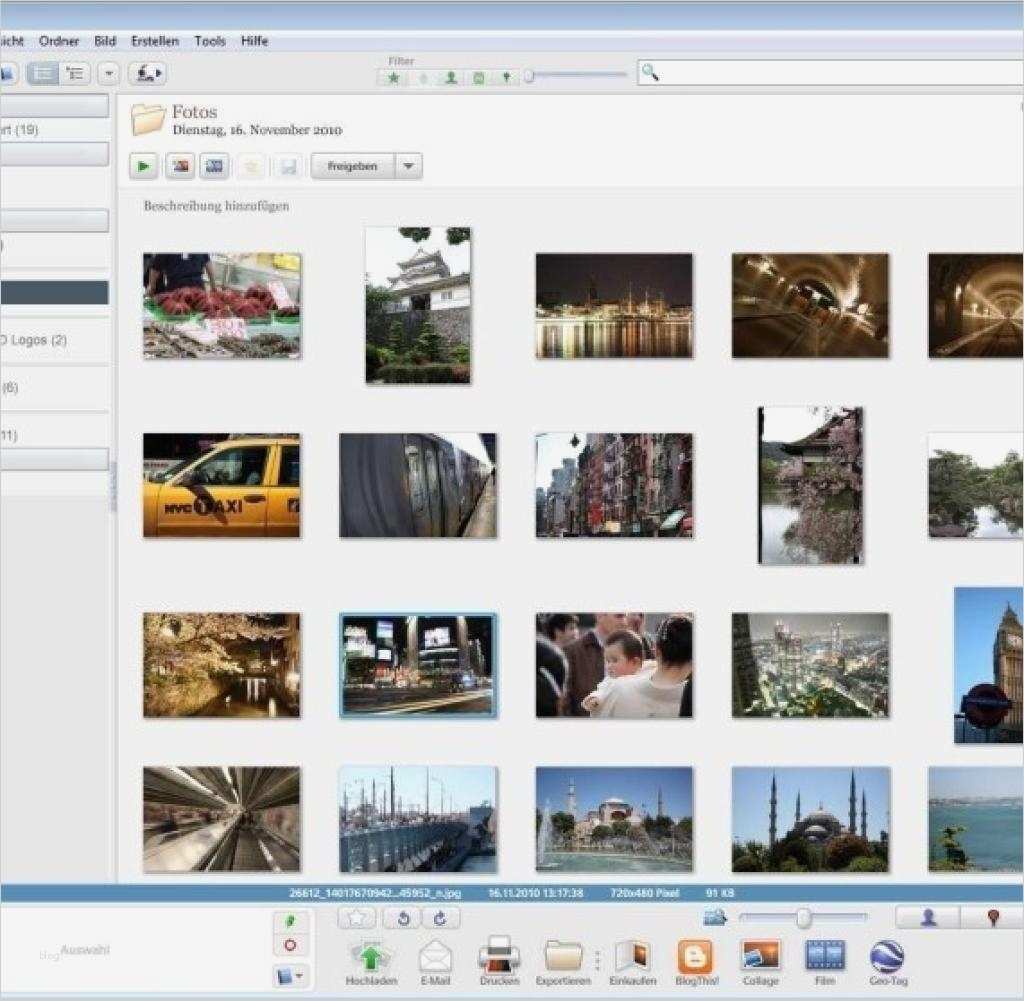Screen dimensions: 1024x1001
Task: Click the Freigeben button
Action: click(x=353, y=166)
